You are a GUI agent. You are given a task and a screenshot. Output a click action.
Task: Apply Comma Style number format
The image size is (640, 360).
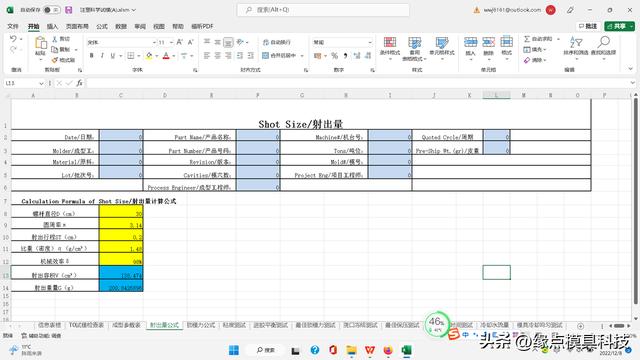[x=345, y=56]
